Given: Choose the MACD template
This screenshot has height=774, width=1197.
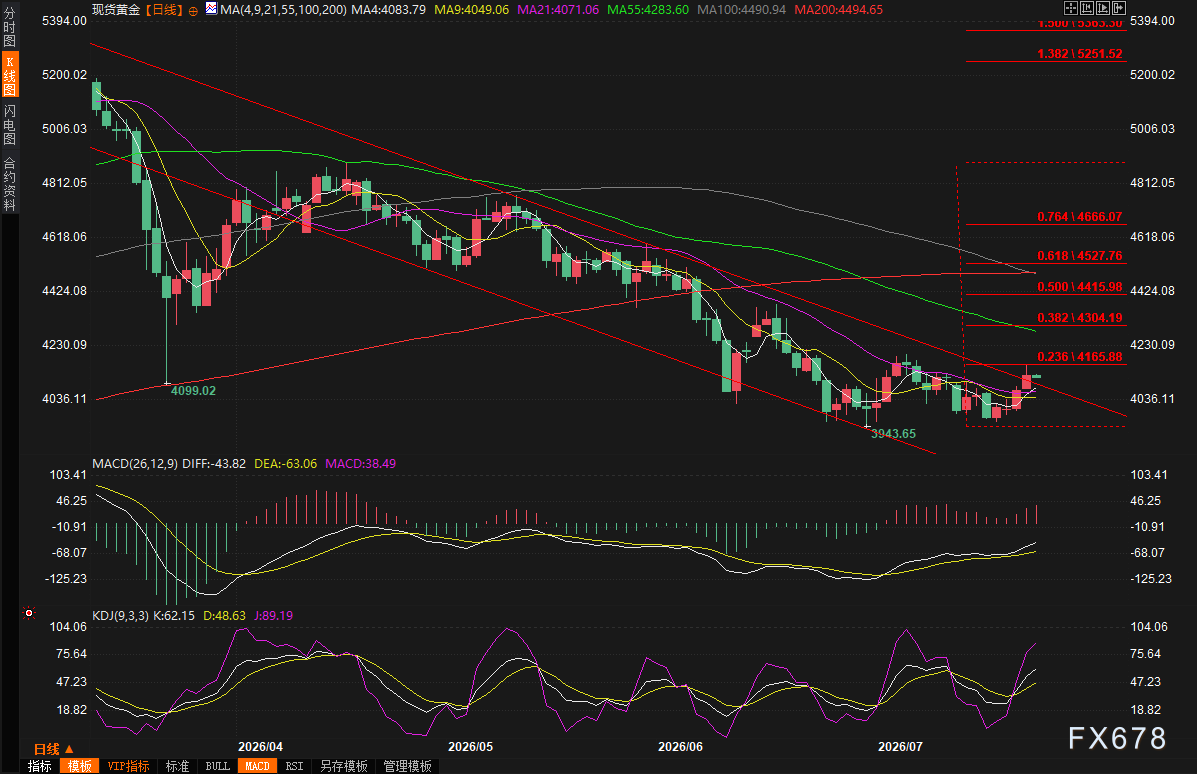Looking at the screenshot, I should (x=257, y=766).
